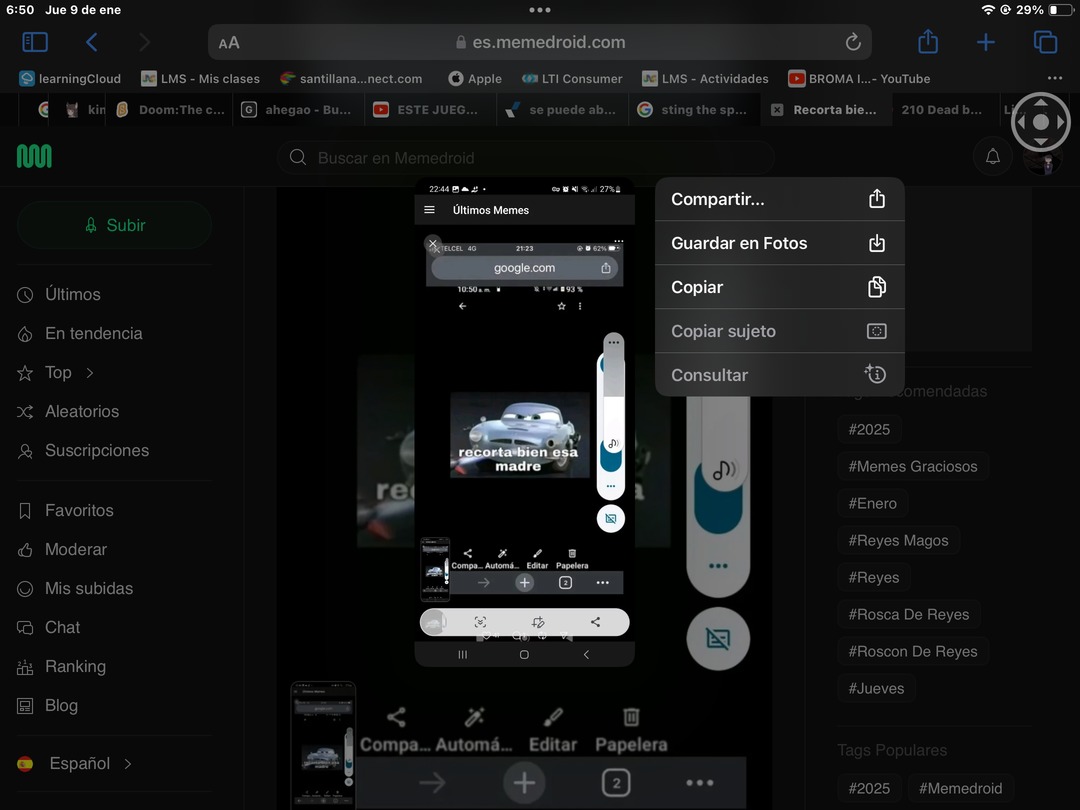Open the LMS - Mis clases bookmark

pos(200,79)
